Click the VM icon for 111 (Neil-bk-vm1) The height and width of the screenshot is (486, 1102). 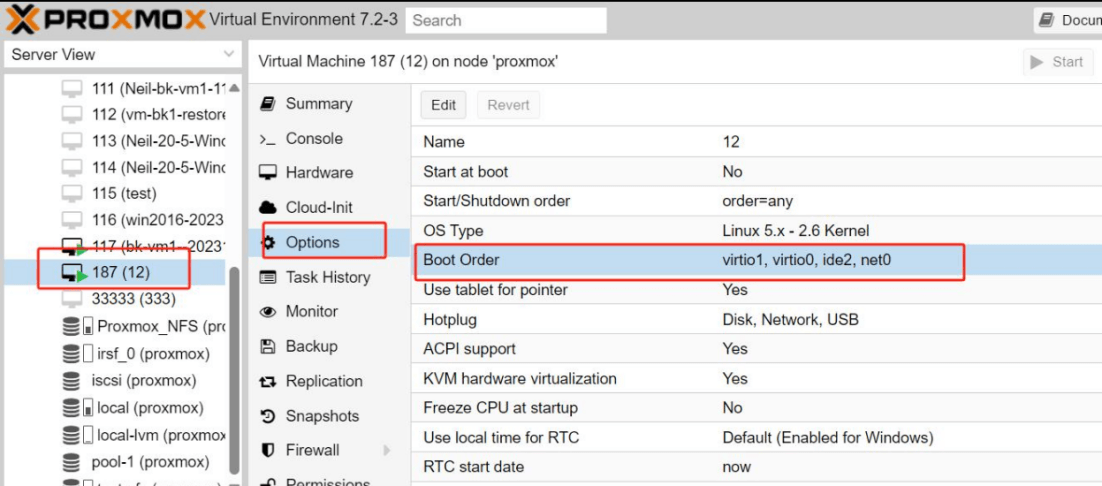pyautogui.click(x=72, y=88)
